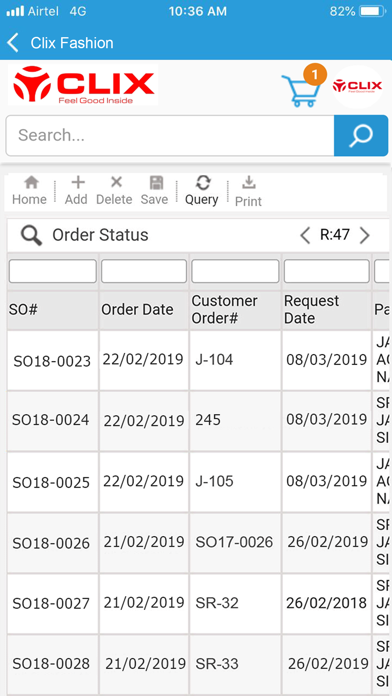Sort by the Order Date column header
Image resolution: width=392 pixels, height=696 pixels.
coord(144,310)
